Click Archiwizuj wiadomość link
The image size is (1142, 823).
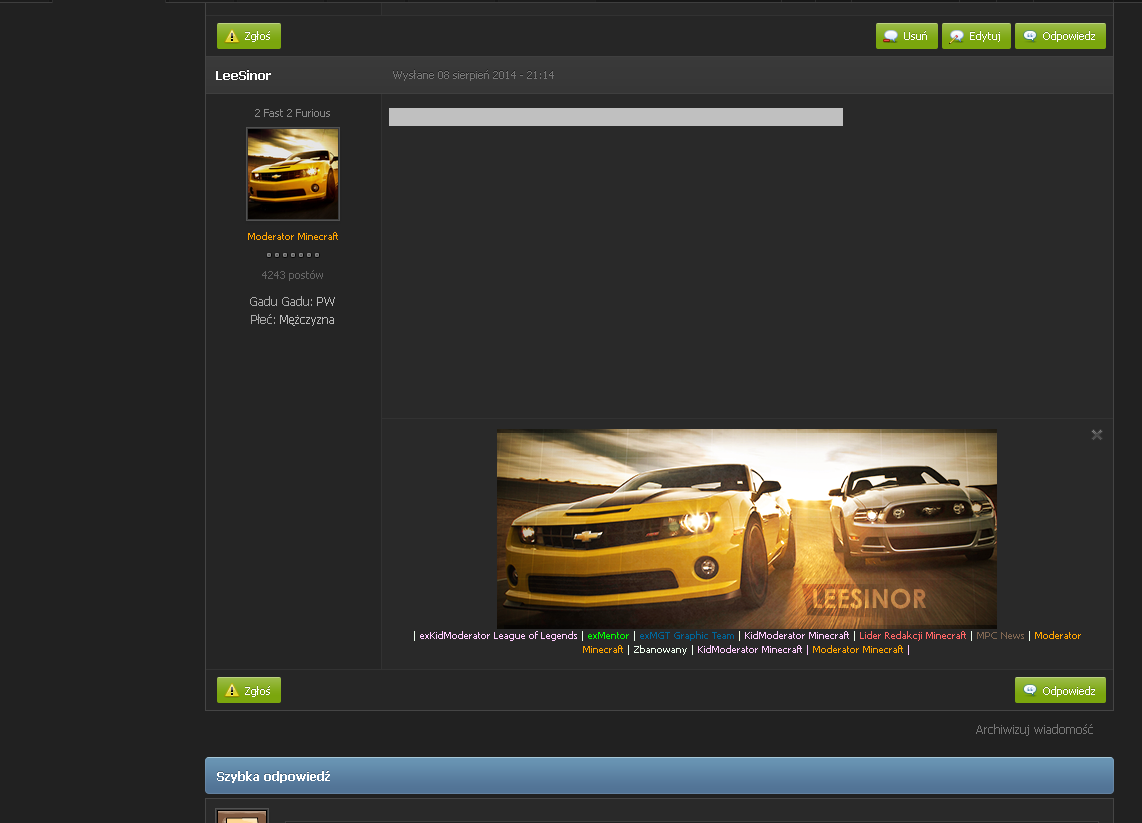pos(1033,729)
